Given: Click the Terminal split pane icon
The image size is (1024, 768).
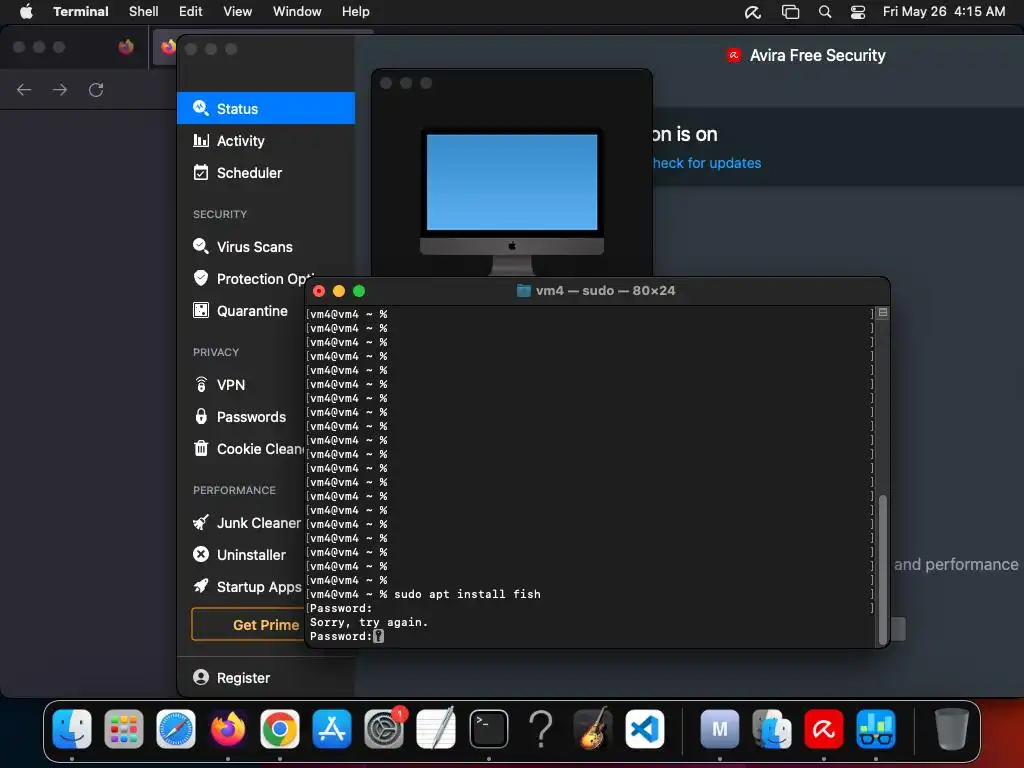Looking at the screenshot, I should pyautogui.click(x=883, y=313).
